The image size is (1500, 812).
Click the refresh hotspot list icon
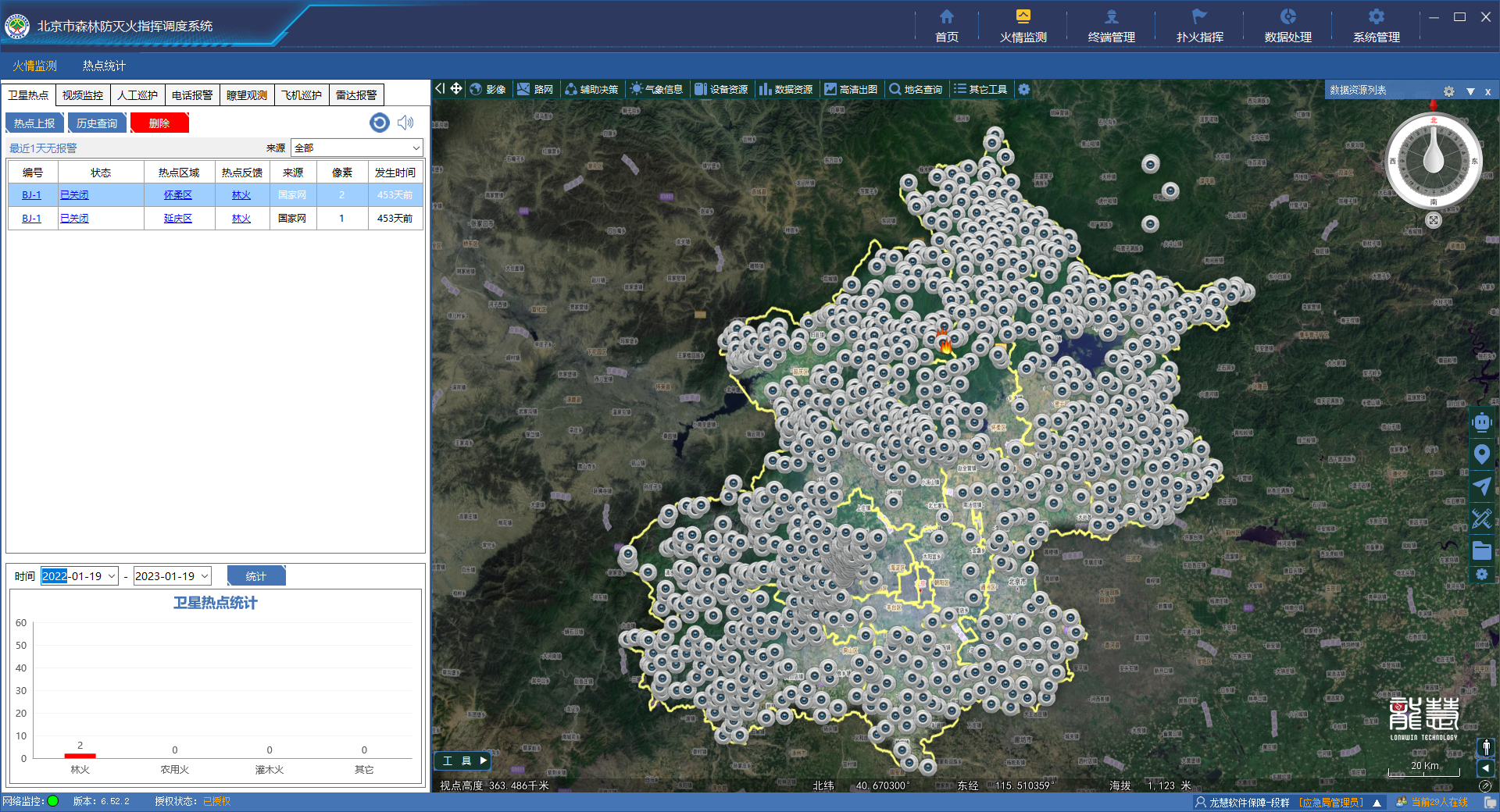pos(380,123)
